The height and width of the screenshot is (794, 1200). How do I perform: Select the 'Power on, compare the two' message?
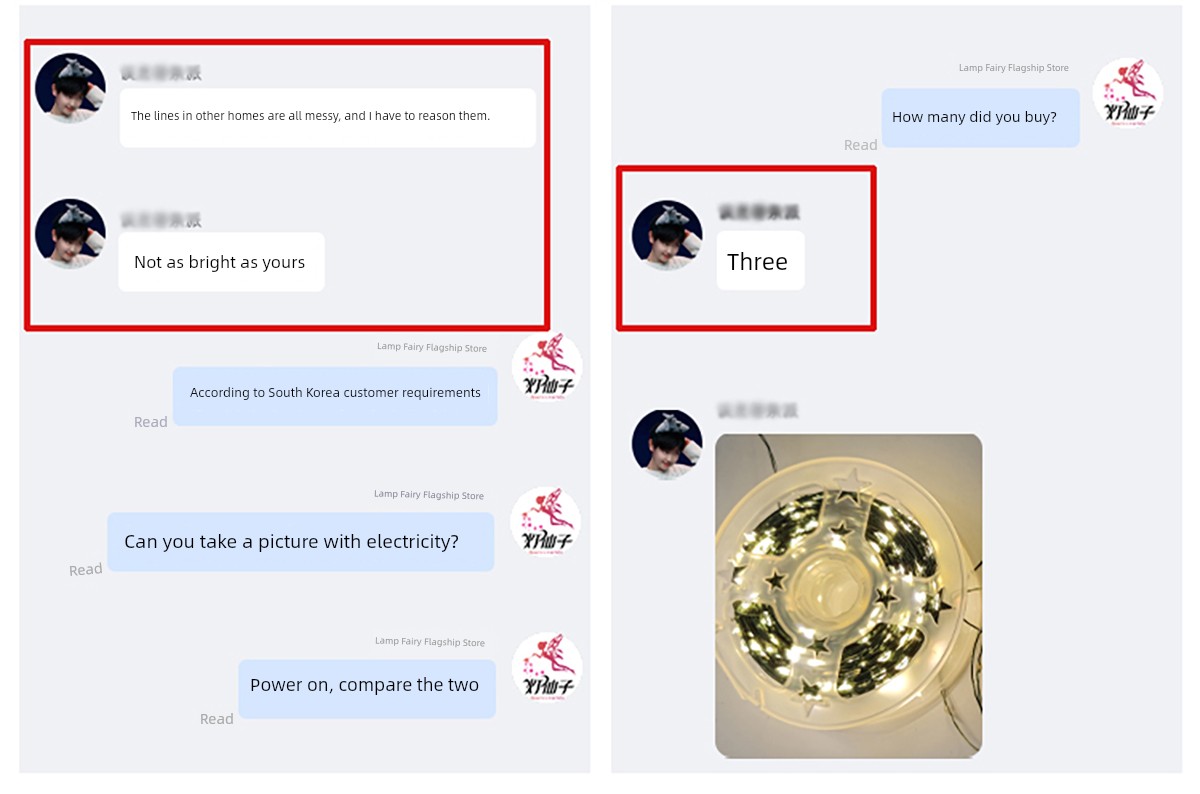coord(367,688)
